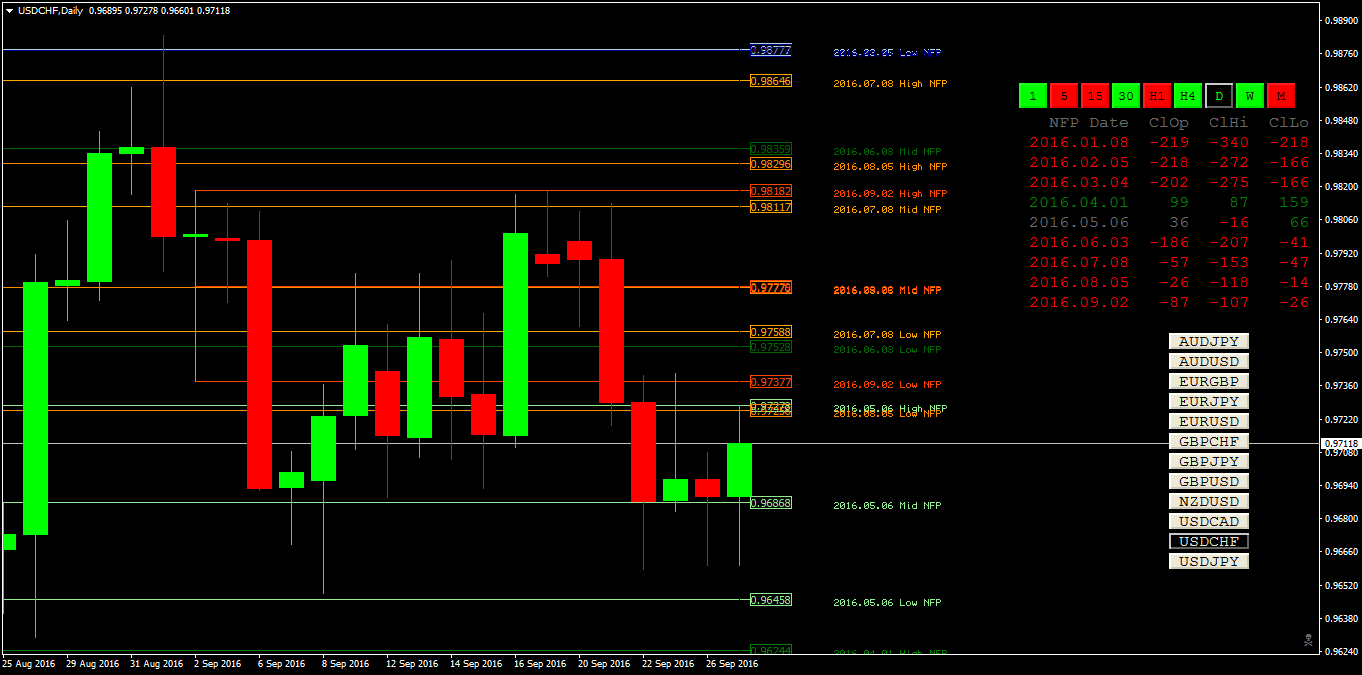
Task: Select EURUSD from the symbol list
Action: pyautogui.click(x=1208, y=420)
